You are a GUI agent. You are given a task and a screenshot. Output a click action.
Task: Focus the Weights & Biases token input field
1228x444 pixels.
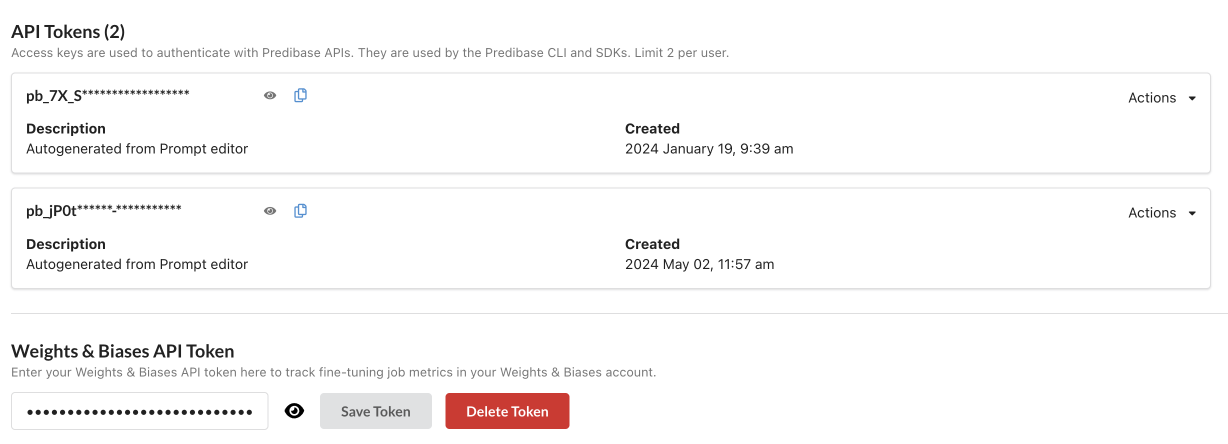tap(139, 411)
